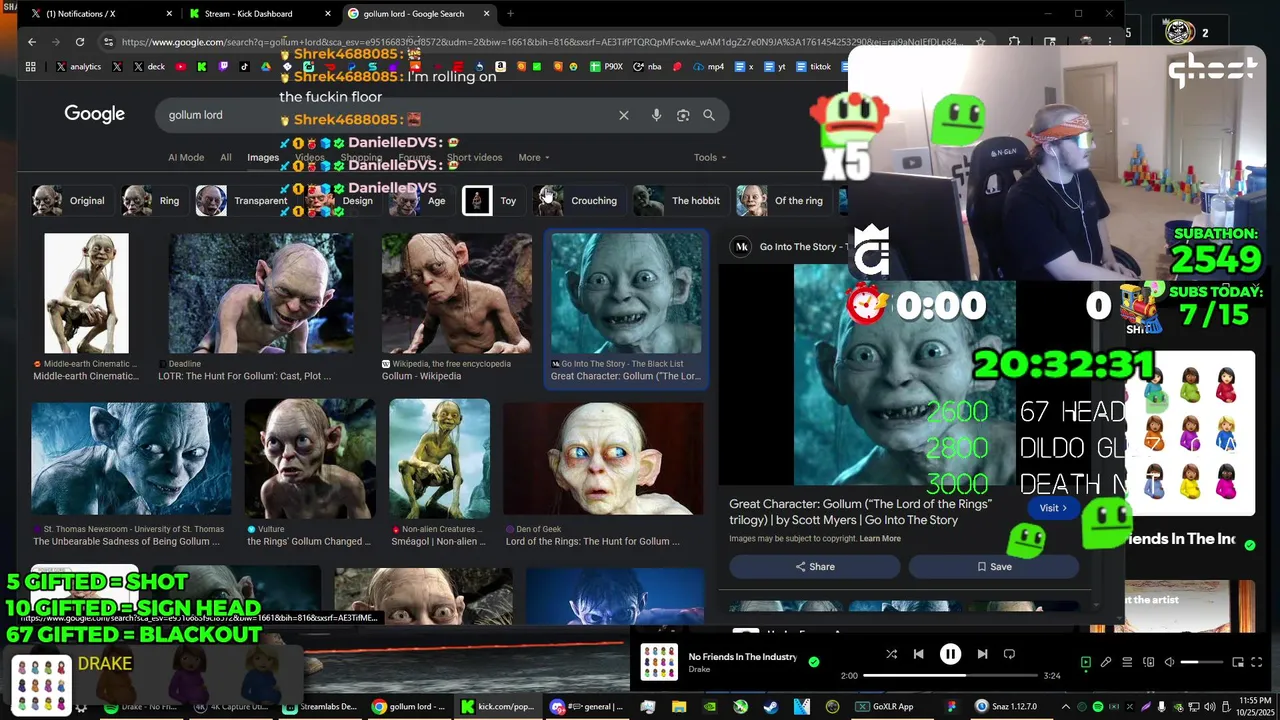Open Spotify now playing view icon
The width and height of the screenshot is (1280, 720).
pyautogui.click(x=1086, y=662)
